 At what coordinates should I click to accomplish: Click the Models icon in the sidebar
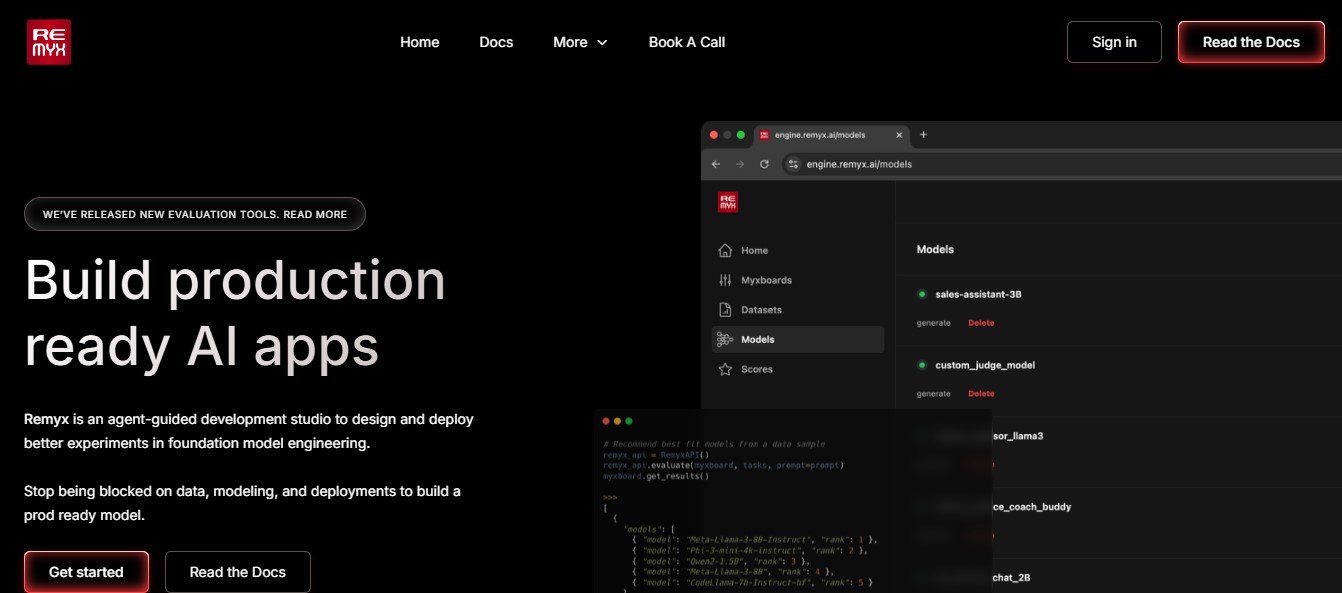pyautogui.click(x=725, y=340)
